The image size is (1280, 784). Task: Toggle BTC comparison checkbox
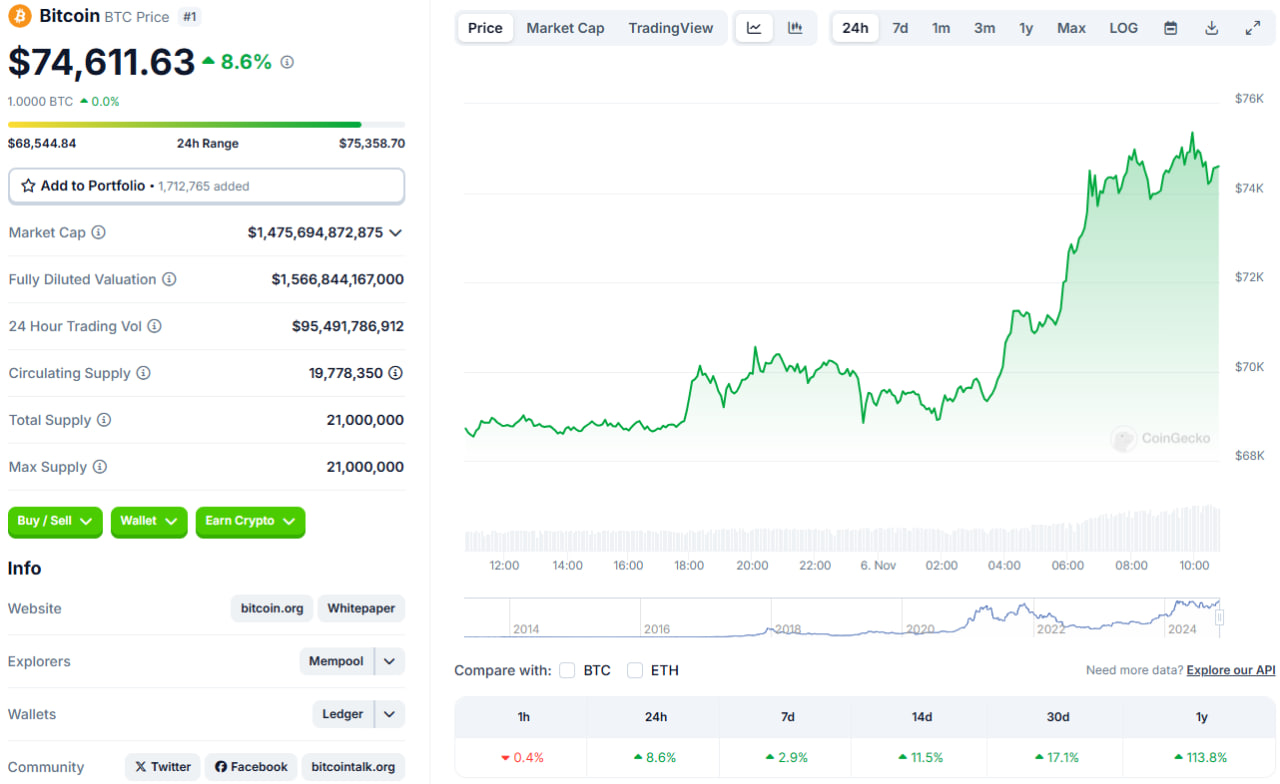point(567,670)
